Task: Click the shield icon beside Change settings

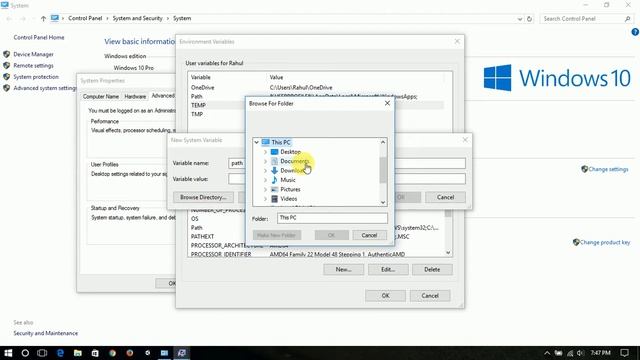Action: 584,169
